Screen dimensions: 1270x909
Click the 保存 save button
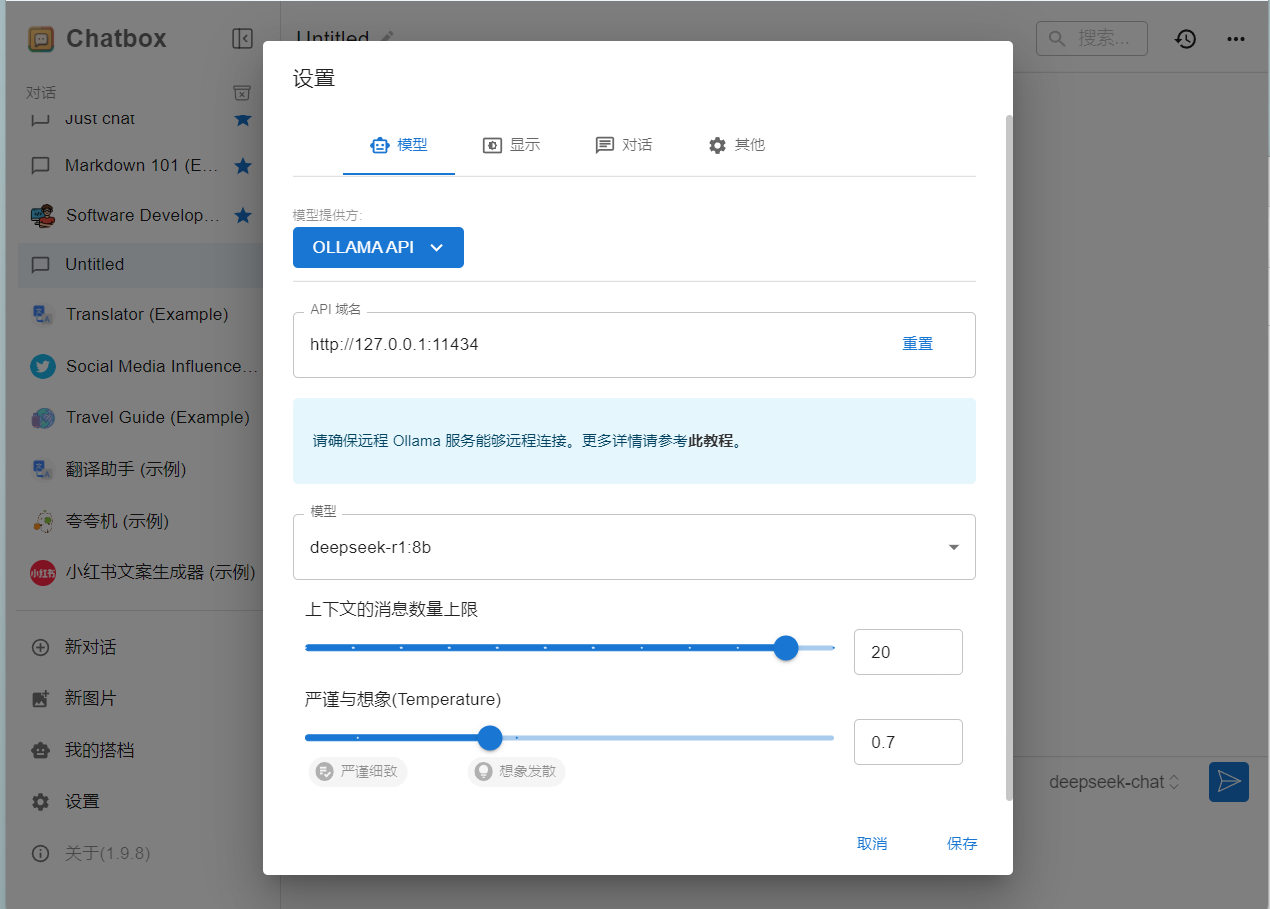961,844
